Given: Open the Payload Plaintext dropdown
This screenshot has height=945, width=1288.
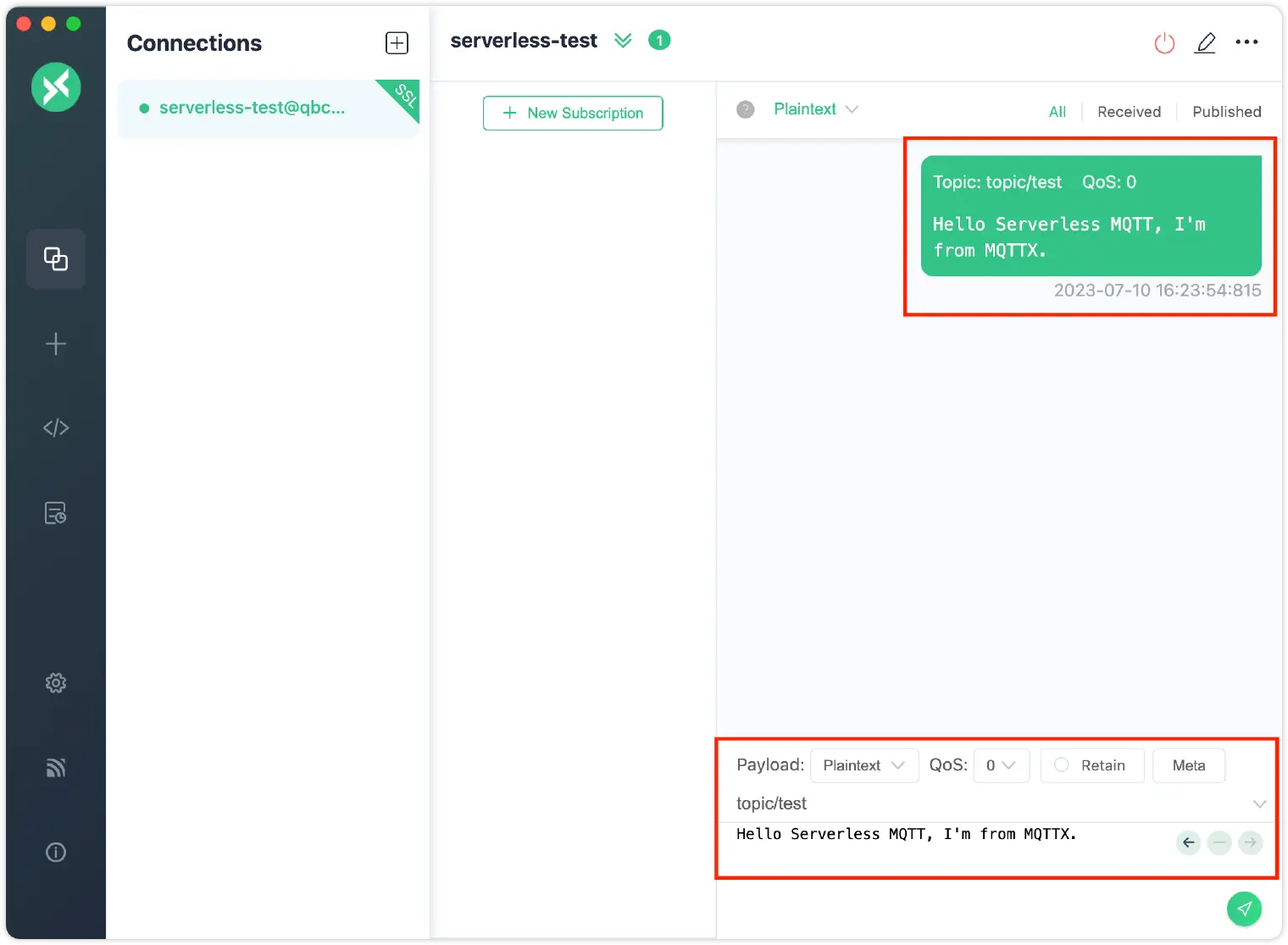Looking at the screenshot, I should (x=864, y=765).
